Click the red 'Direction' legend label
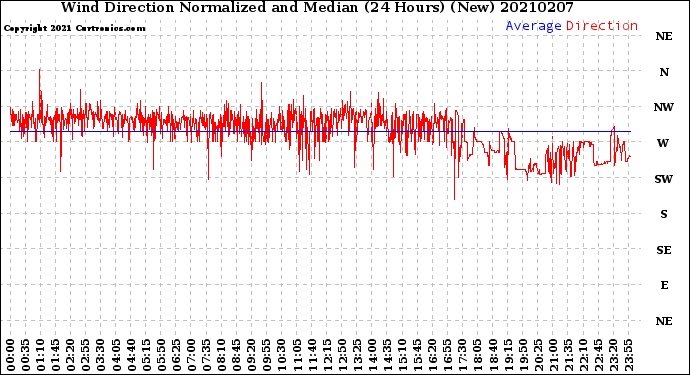Viewport: 690px width, 375px height. coord(602,26)
